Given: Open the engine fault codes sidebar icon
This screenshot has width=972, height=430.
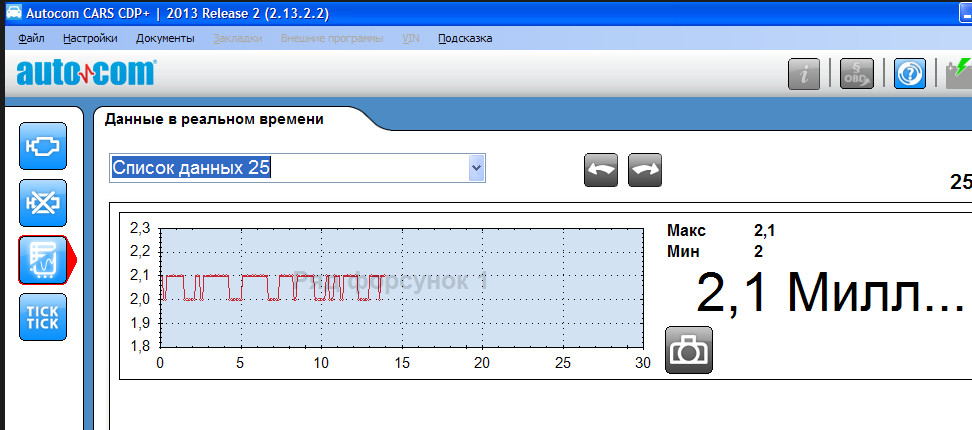Looking at the screenshot, I should (x=43, y=146).
